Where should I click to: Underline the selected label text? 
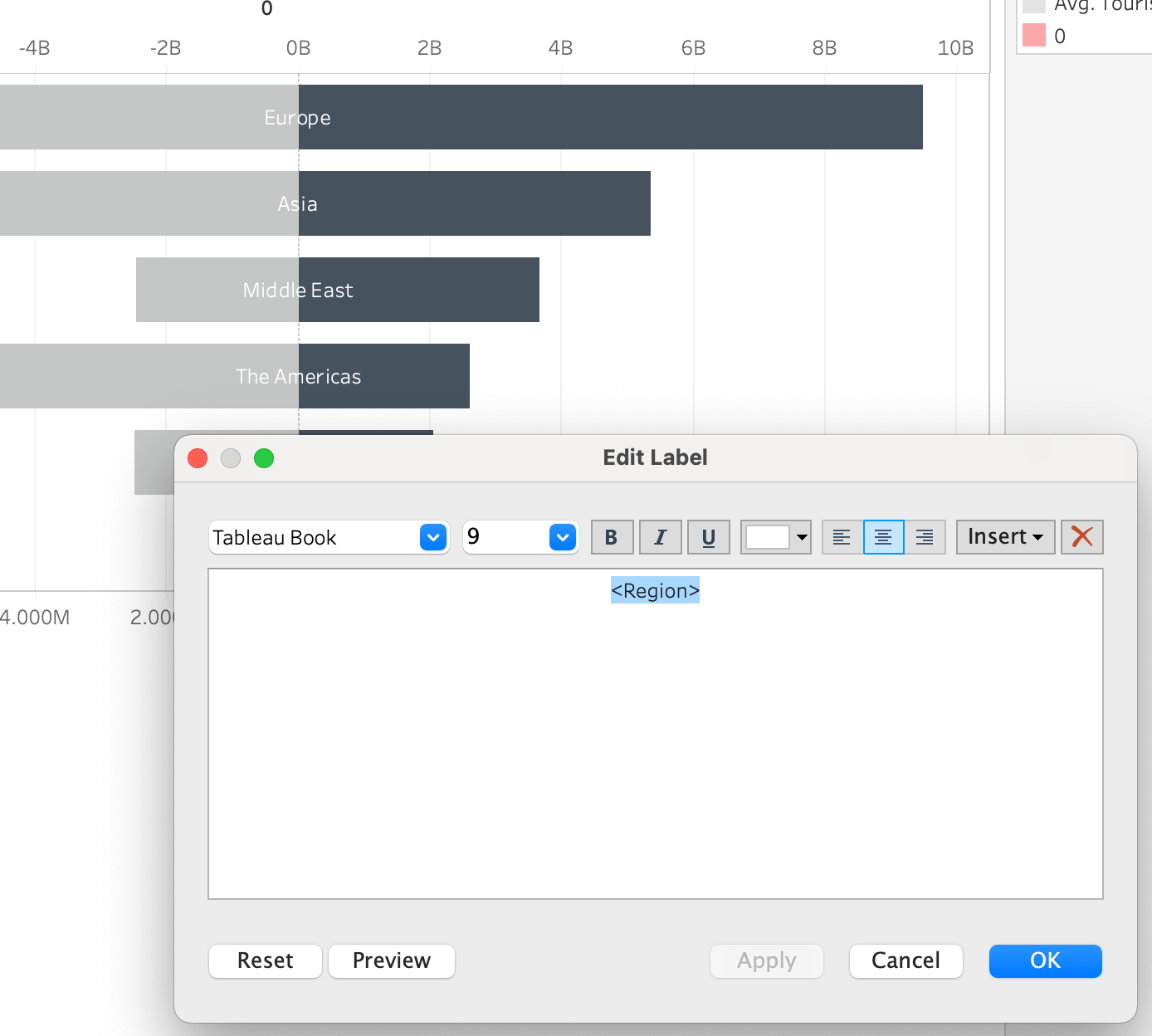point(708,537)
